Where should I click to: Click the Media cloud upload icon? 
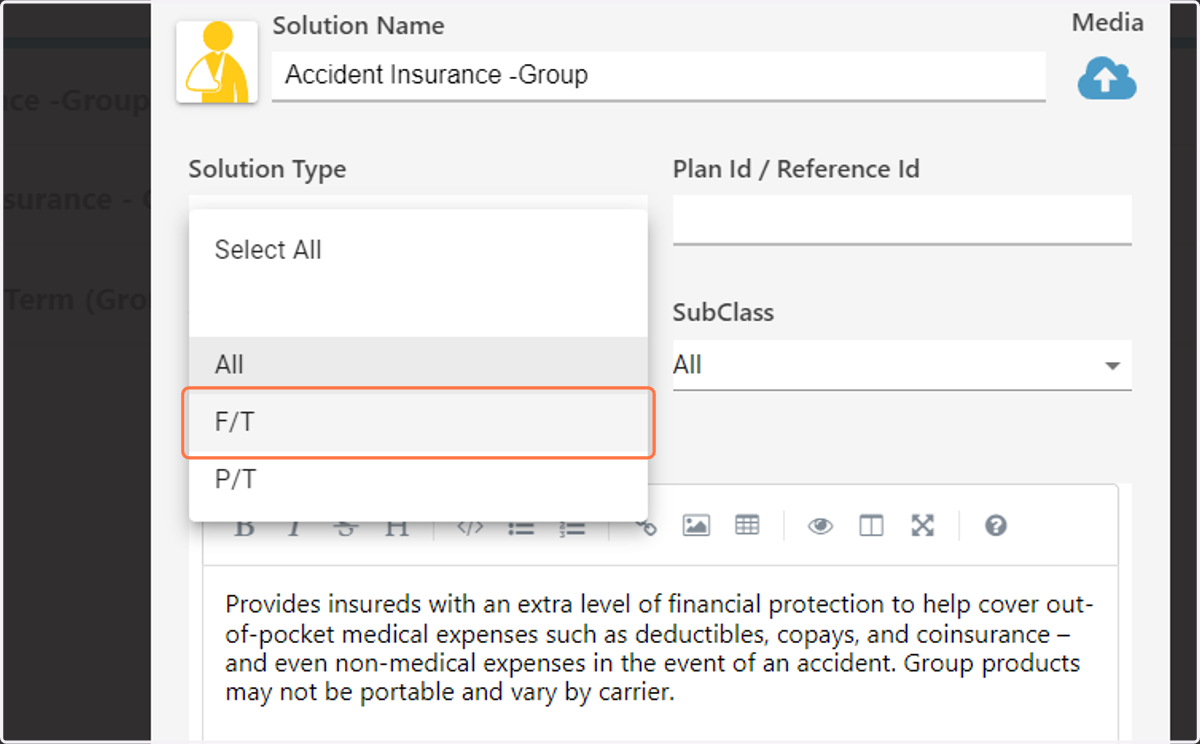pyautogui.click(x=1107, y=79)
